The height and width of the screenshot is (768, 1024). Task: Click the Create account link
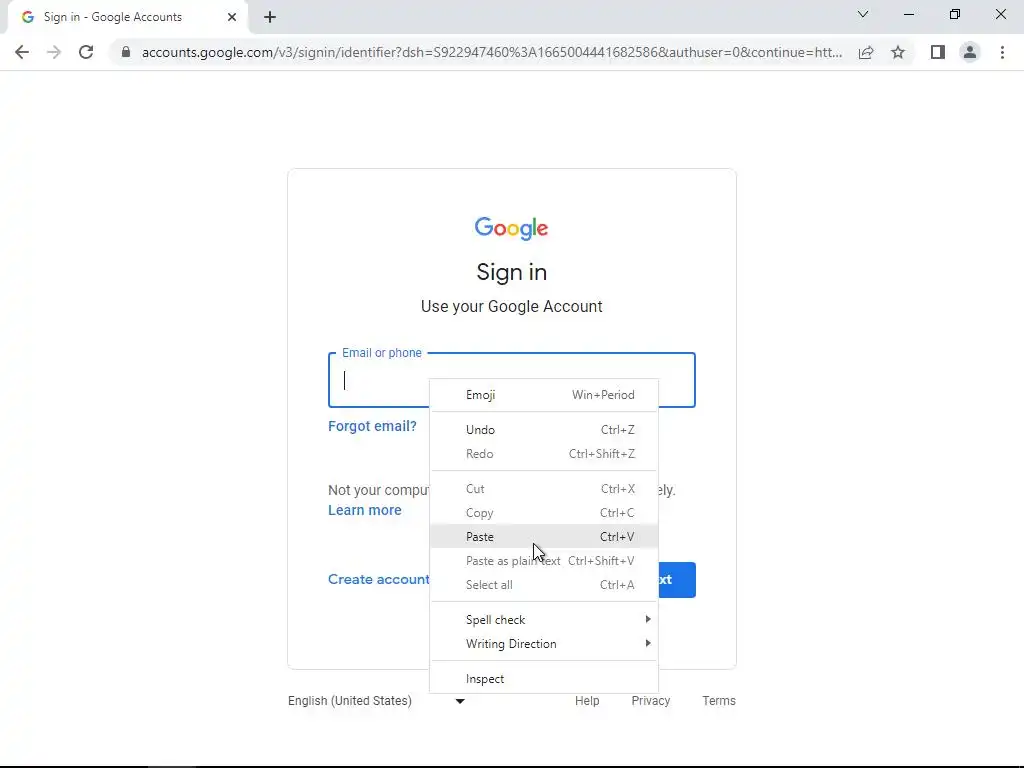coord(379,580)
